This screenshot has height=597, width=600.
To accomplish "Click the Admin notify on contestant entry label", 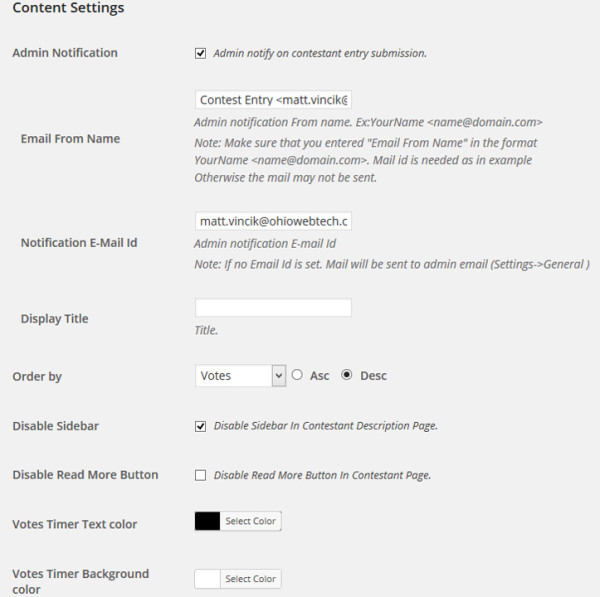I will (320, 53).
